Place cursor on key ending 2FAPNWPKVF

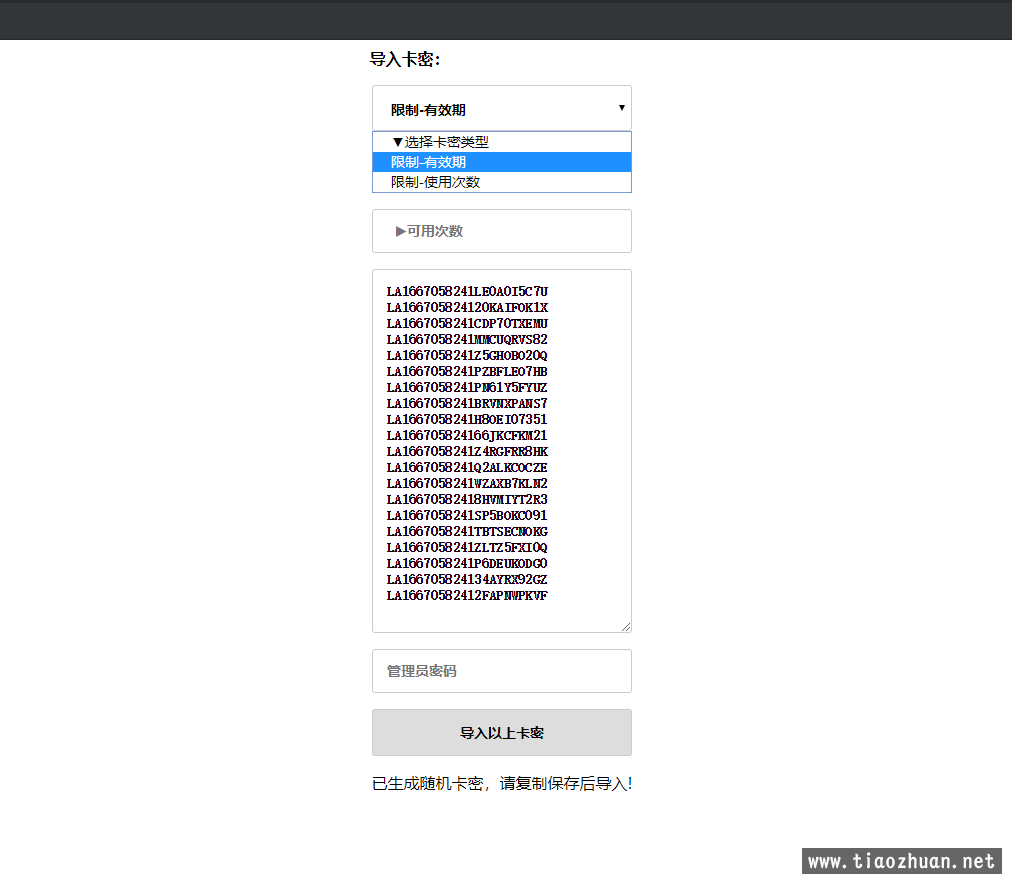pos(467,596)
